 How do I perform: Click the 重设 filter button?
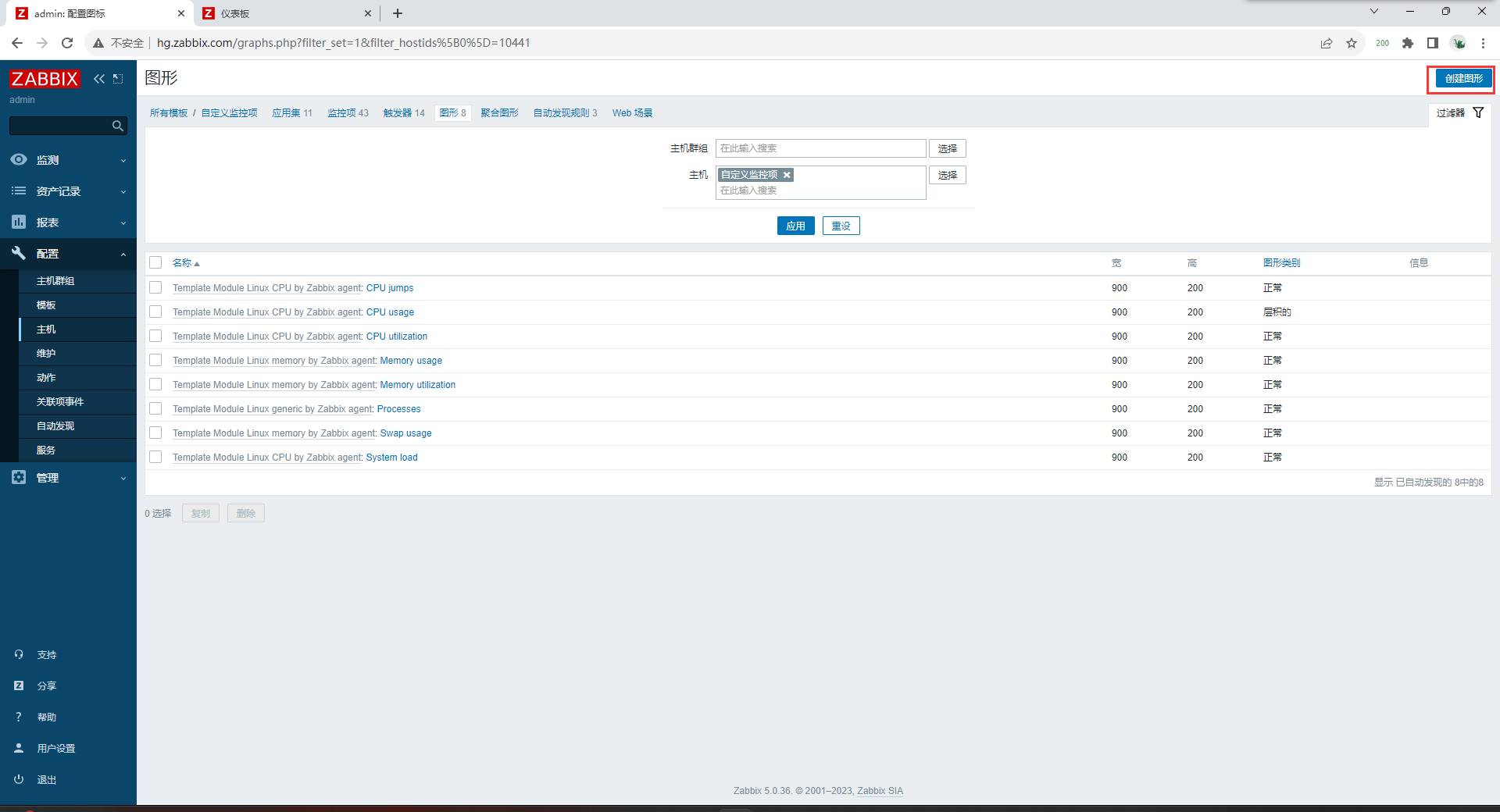pos(841,226)
